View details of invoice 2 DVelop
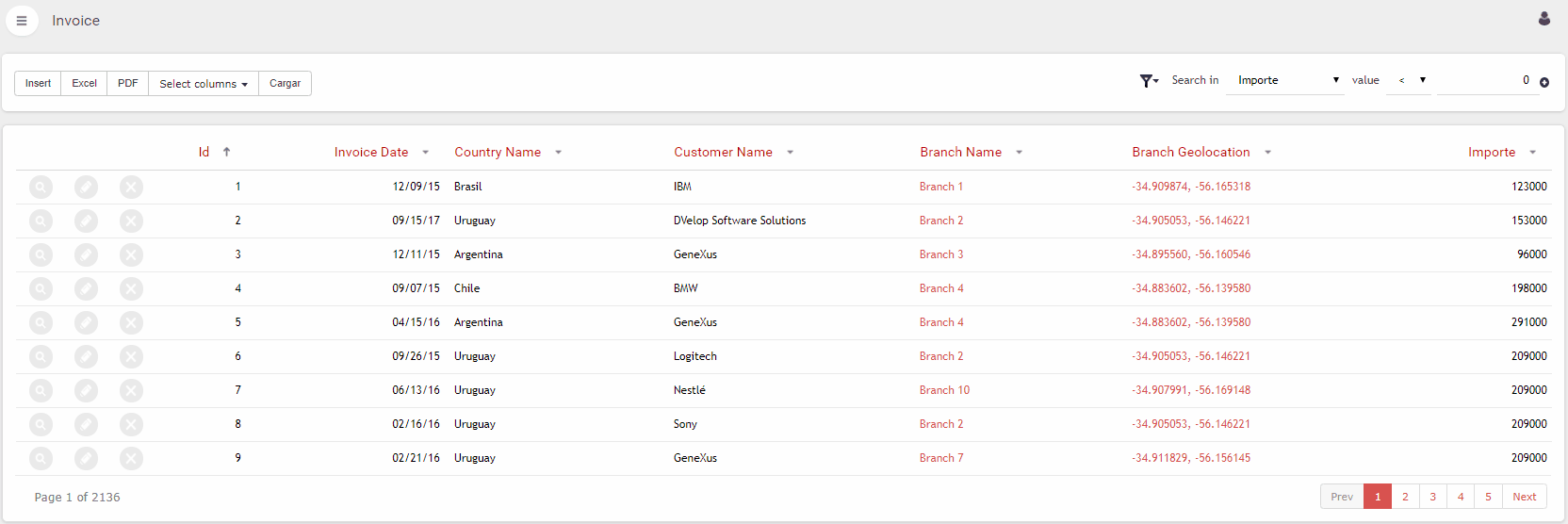 pyautogui.click(x=41, y=221)
